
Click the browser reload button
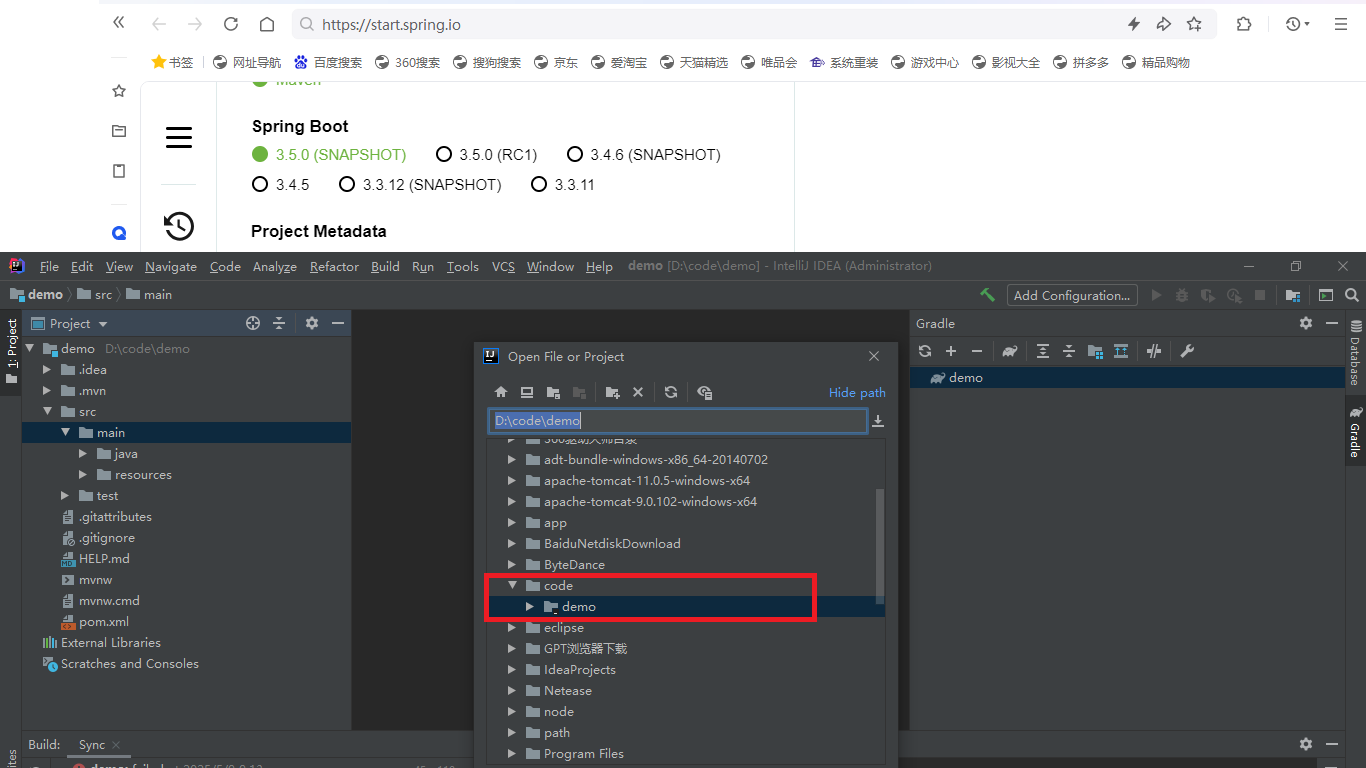(231, 24)
